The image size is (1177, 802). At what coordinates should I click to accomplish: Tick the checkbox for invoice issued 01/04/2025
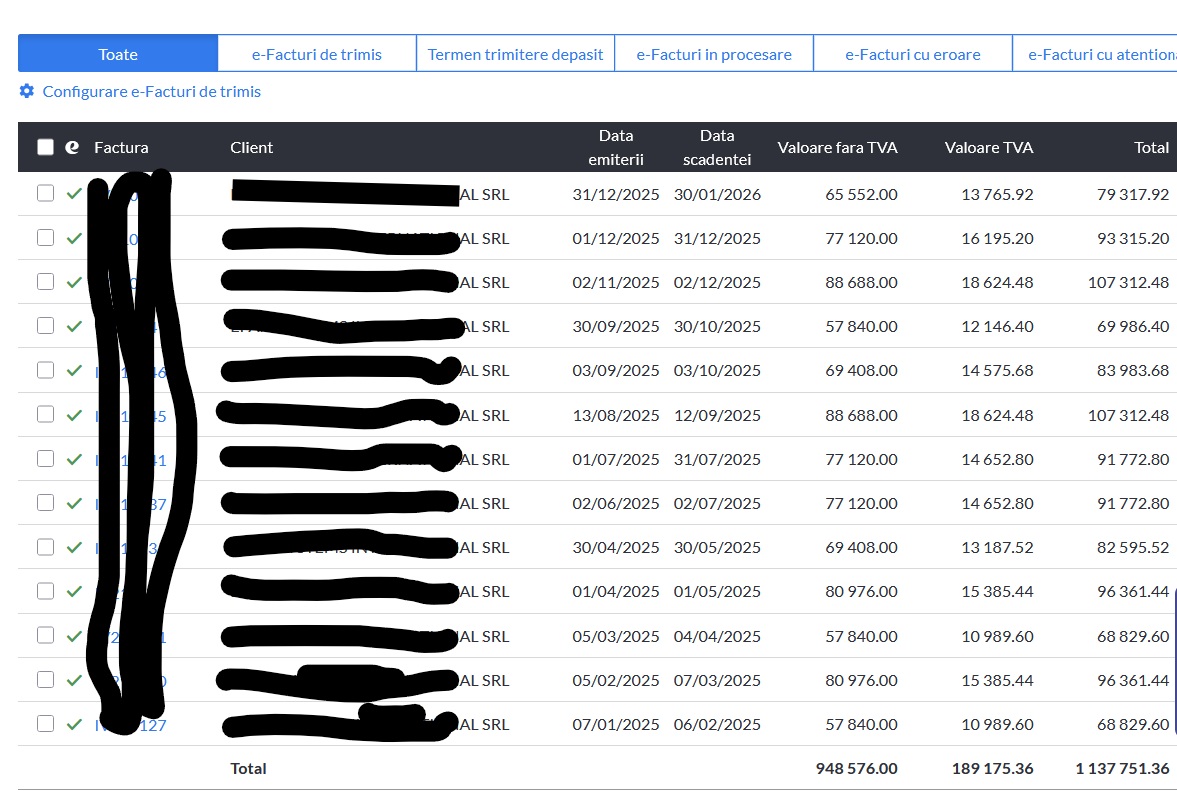click(45, 591)
